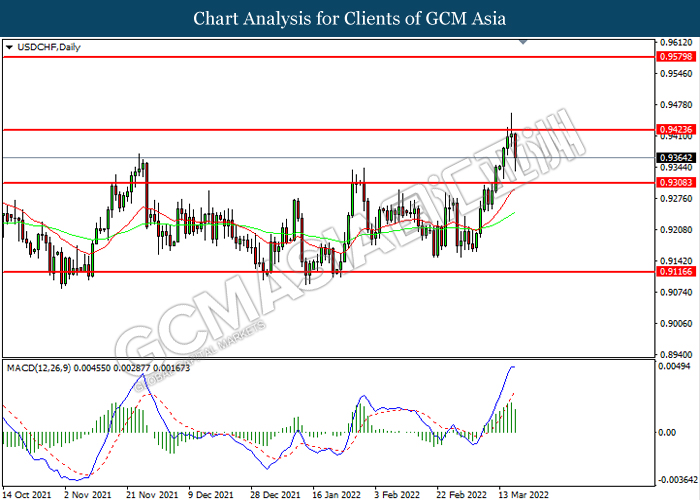Click the blue MACD line peak
This screenshot has width=700, height=500.
point(513,367)
